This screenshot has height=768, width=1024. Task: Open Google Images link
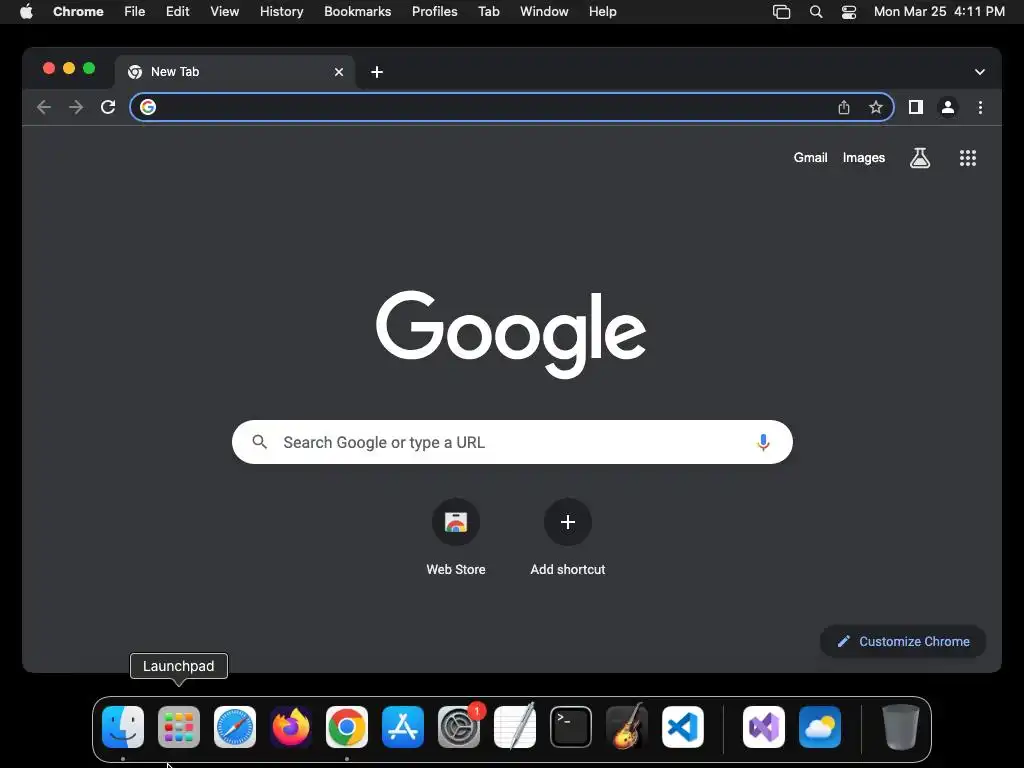coord(863,157)
